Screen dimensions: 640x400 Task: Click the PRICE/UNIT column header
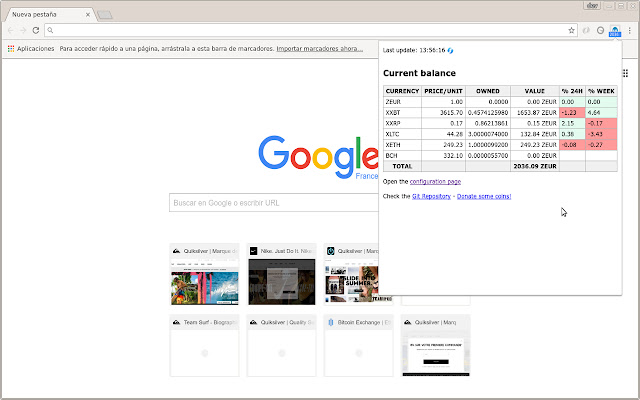click(x=443, y=91)
